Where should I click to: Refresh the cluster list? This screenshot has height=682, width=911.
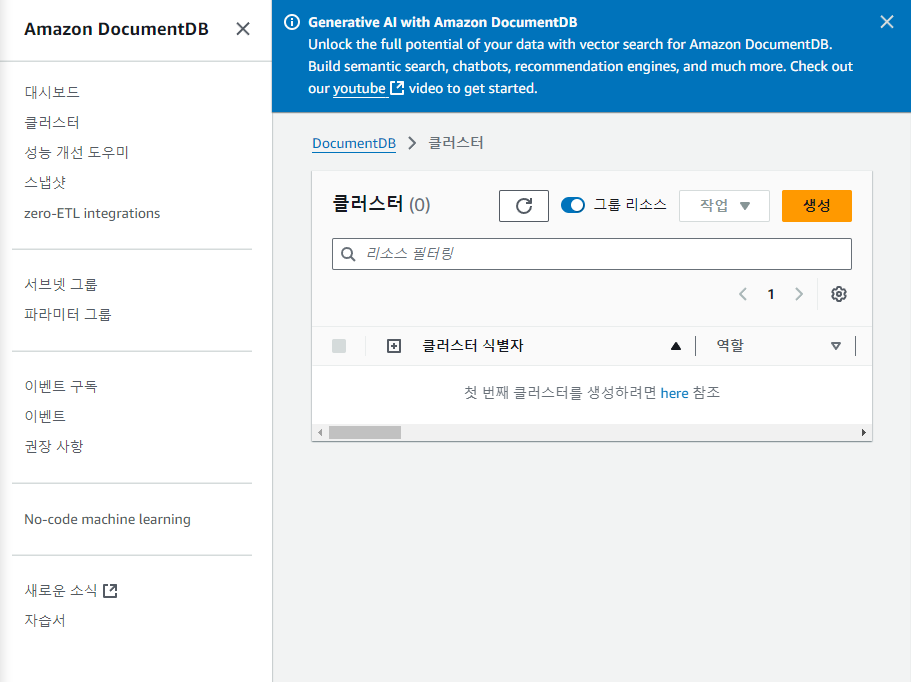523,206
